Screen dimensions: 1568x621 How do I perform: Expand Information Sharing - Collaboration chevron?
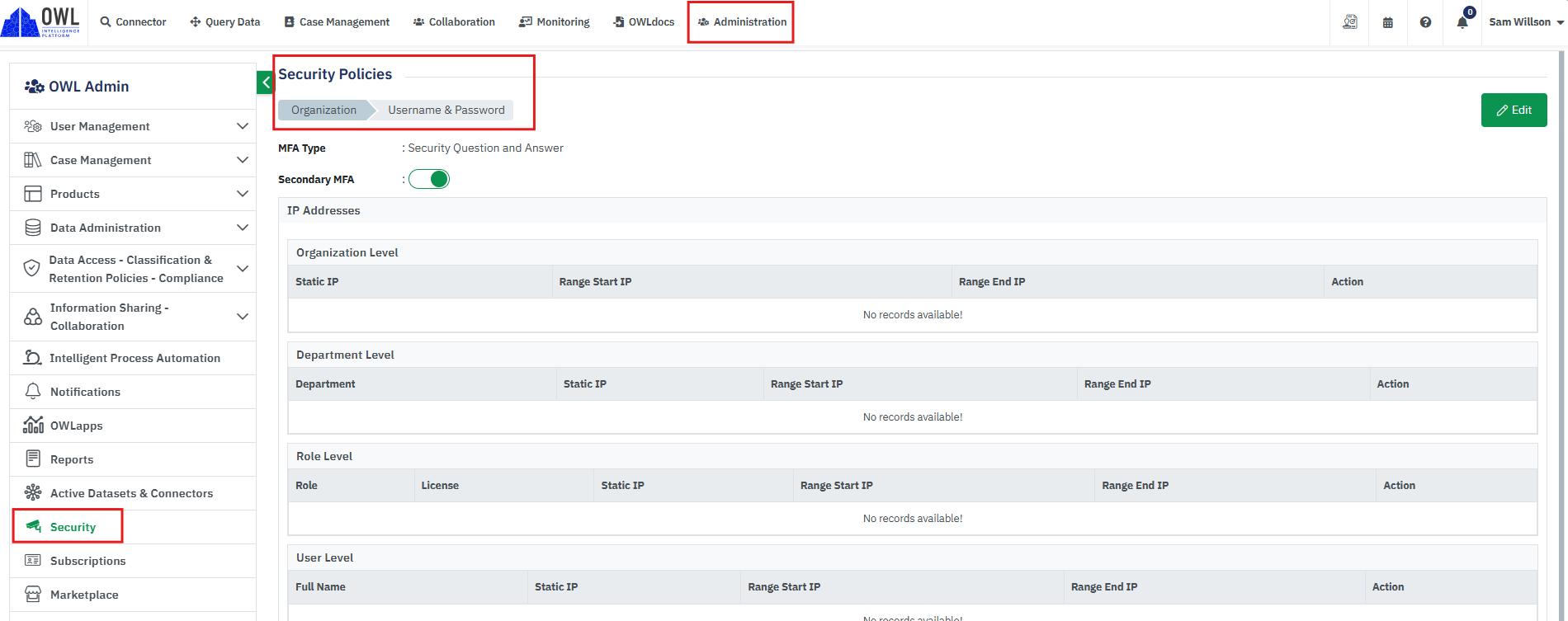tap(243, 317)
